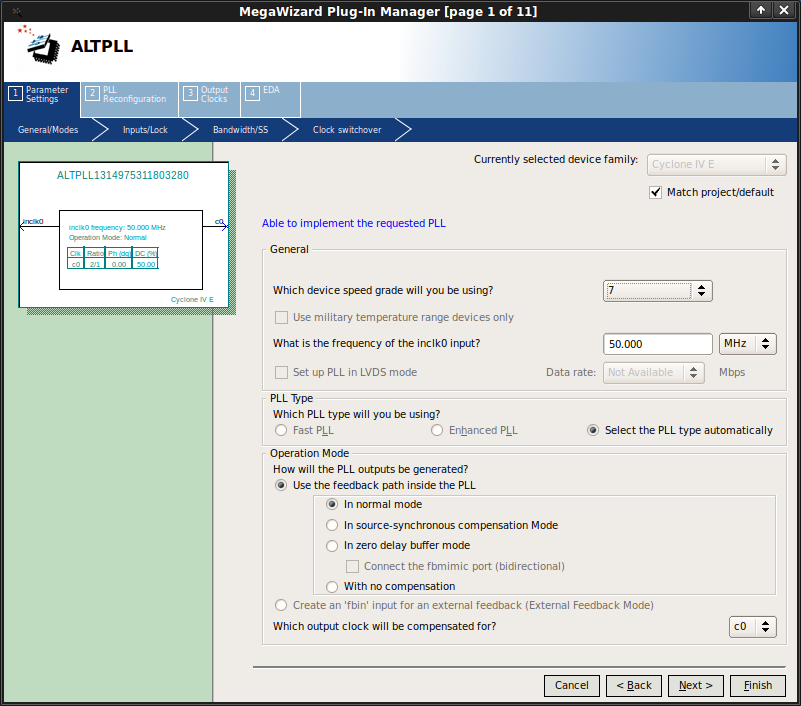Click 'Able to implement the requested PLL' message
The image size is (801, 706).
(x=354, y=223)
